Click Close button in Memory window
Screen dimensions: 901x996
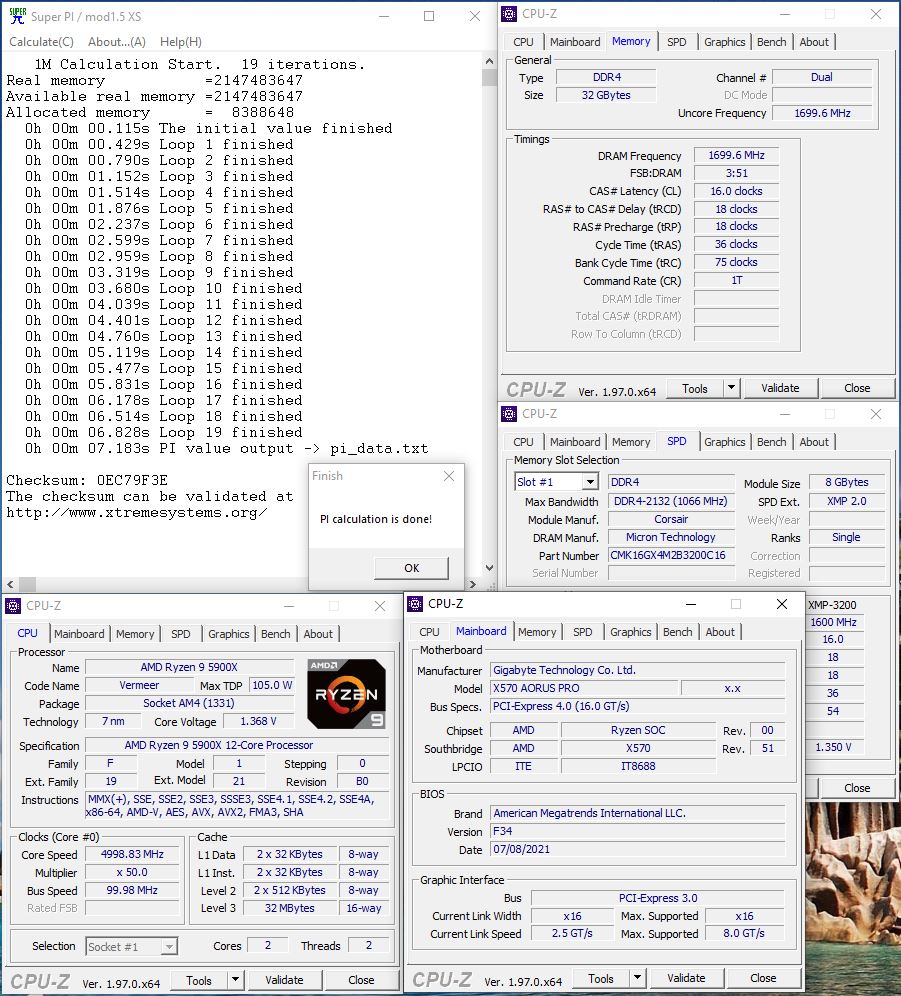coord(857,388)
